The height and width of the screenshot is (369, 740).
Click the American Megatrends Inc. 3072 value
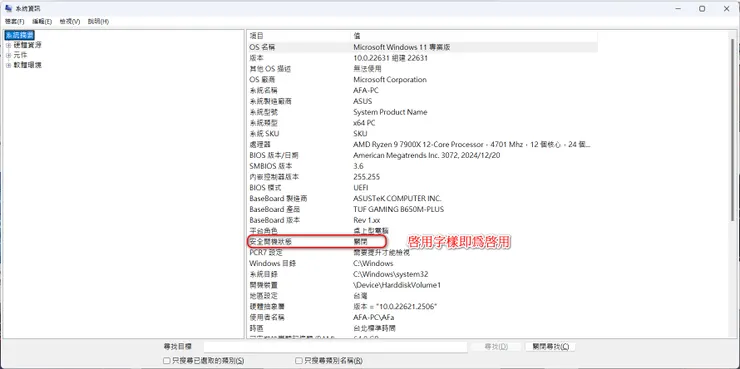click(427, 155)
